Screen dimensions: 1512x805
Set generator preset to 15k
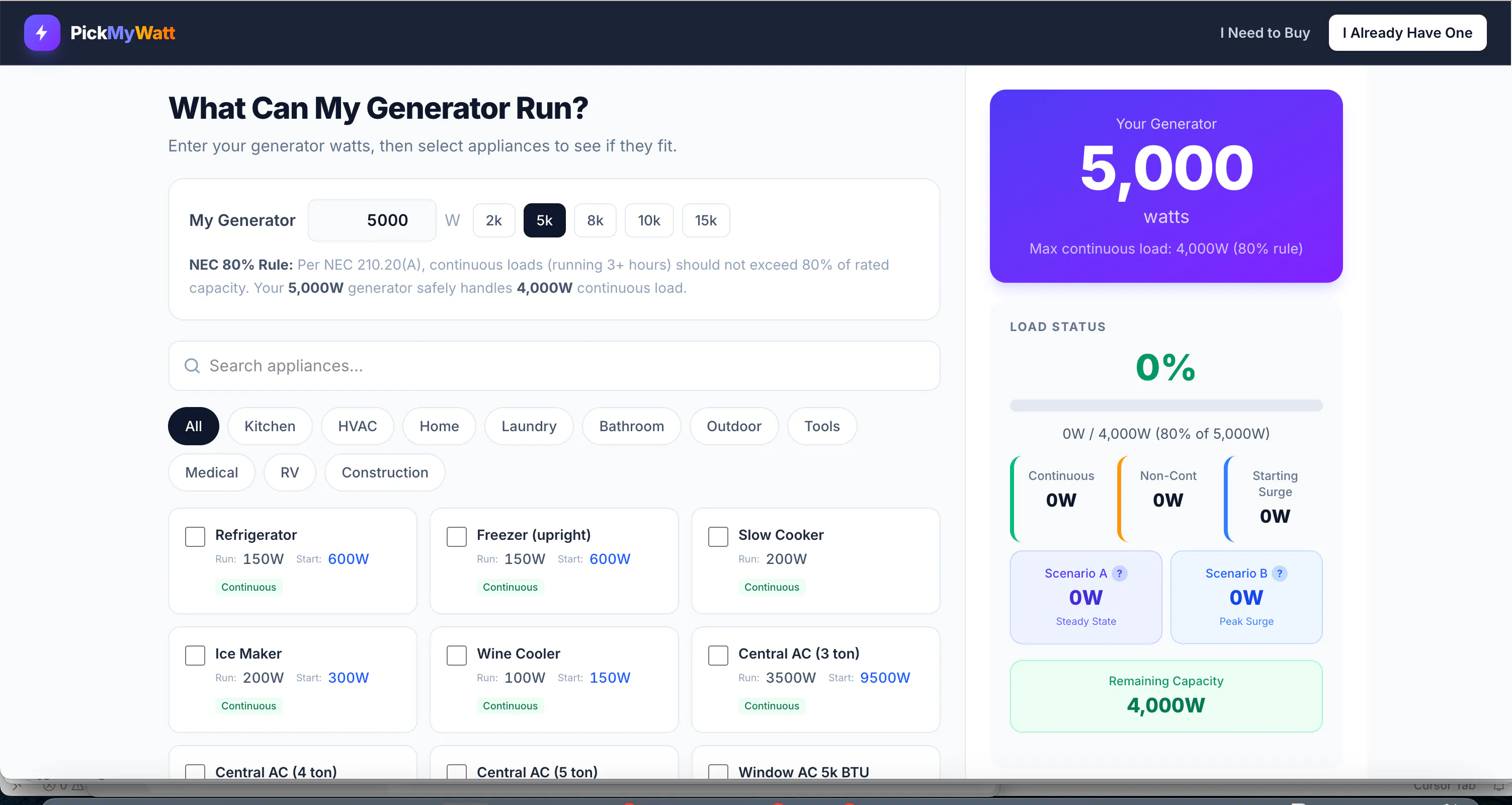click(x=706, y=221)
